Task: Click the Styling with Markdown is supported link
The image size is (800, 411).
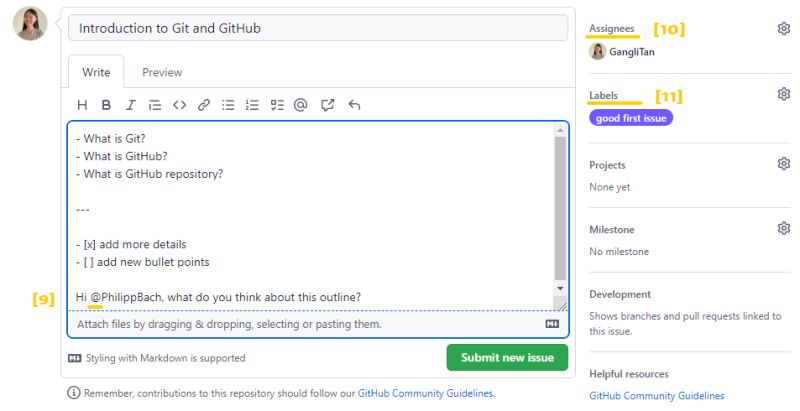Action: (x=165, y=358)
